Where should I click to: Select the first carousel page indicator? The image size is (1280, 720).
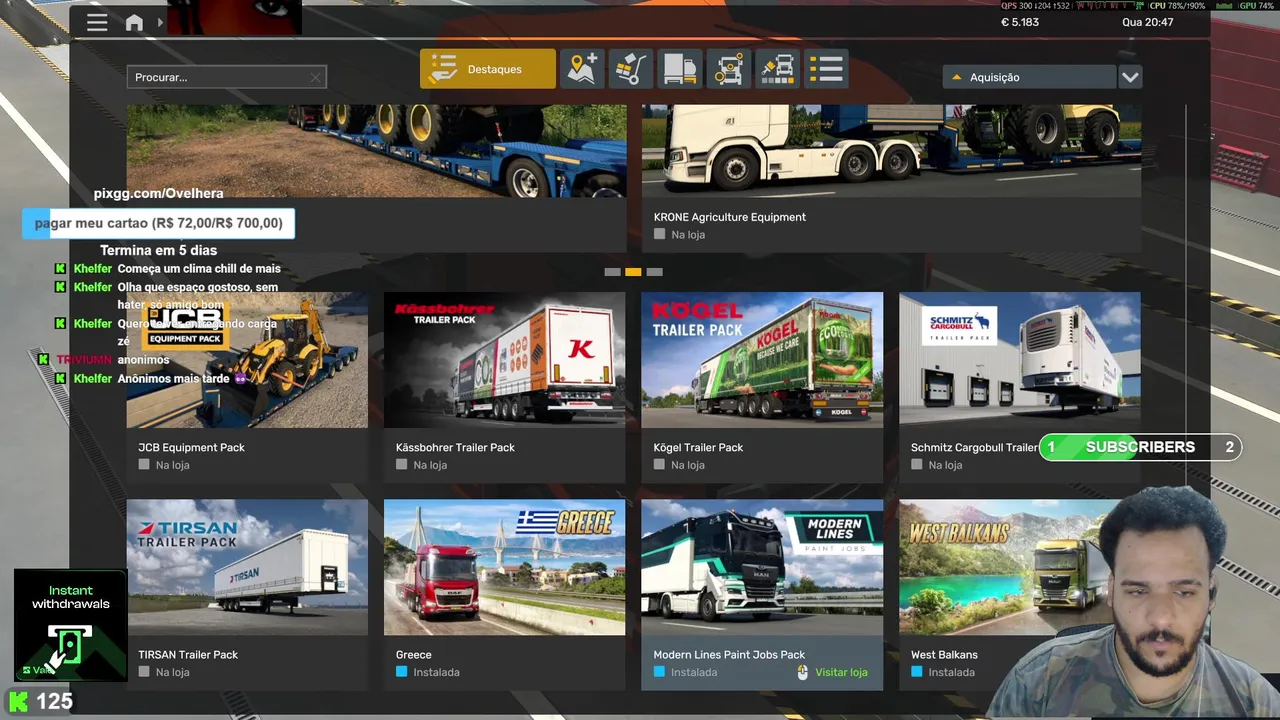612,272
